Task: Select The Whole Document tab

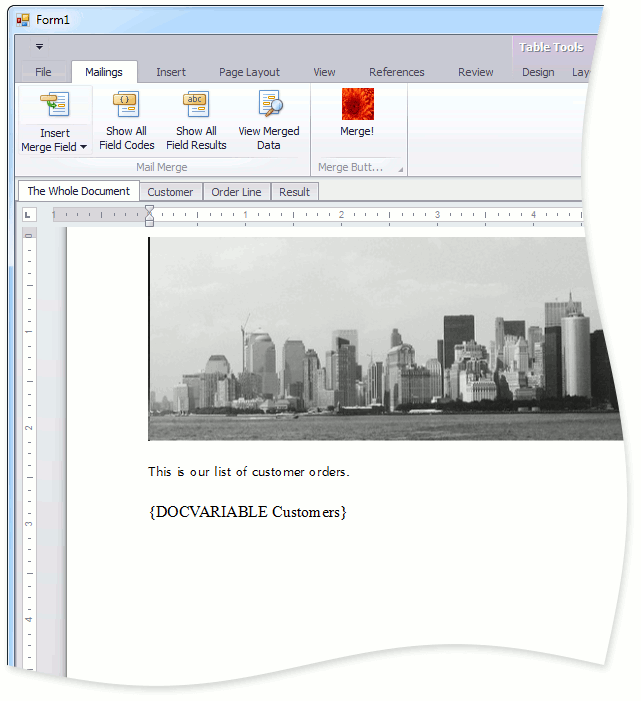Action: [79, 191]
